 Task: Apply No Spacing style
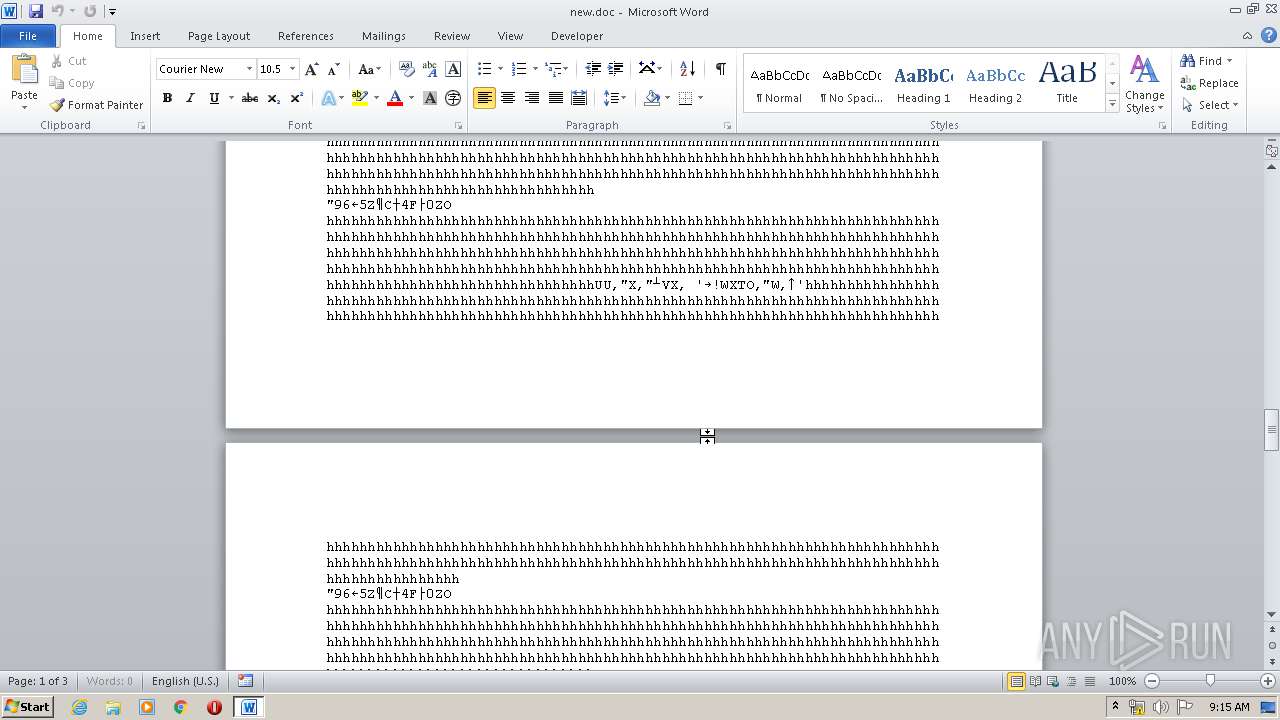pyautogui.click(x=851, y=84)
